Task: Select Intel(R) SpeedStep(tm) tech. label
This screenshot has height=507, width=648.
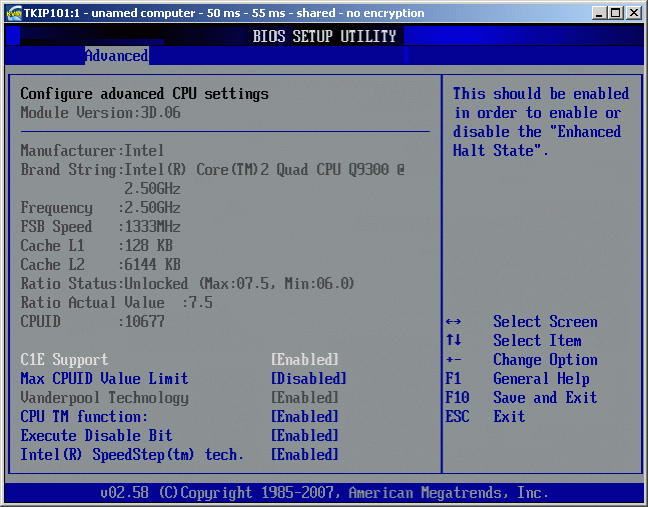Action: click(x=132, y=455)
